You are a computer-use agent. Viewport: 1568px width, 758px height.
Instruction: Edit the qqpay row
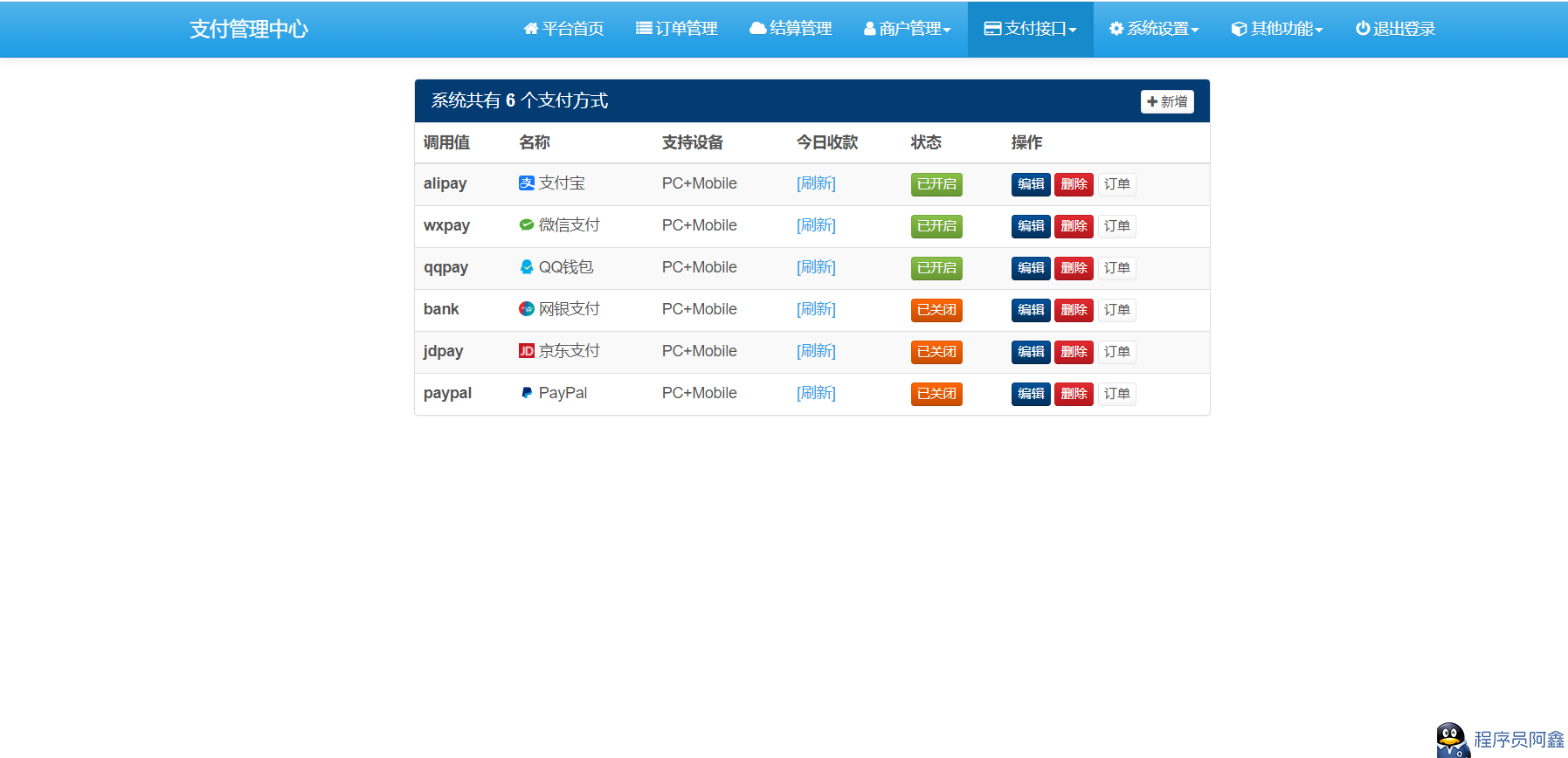[1031, 268]
